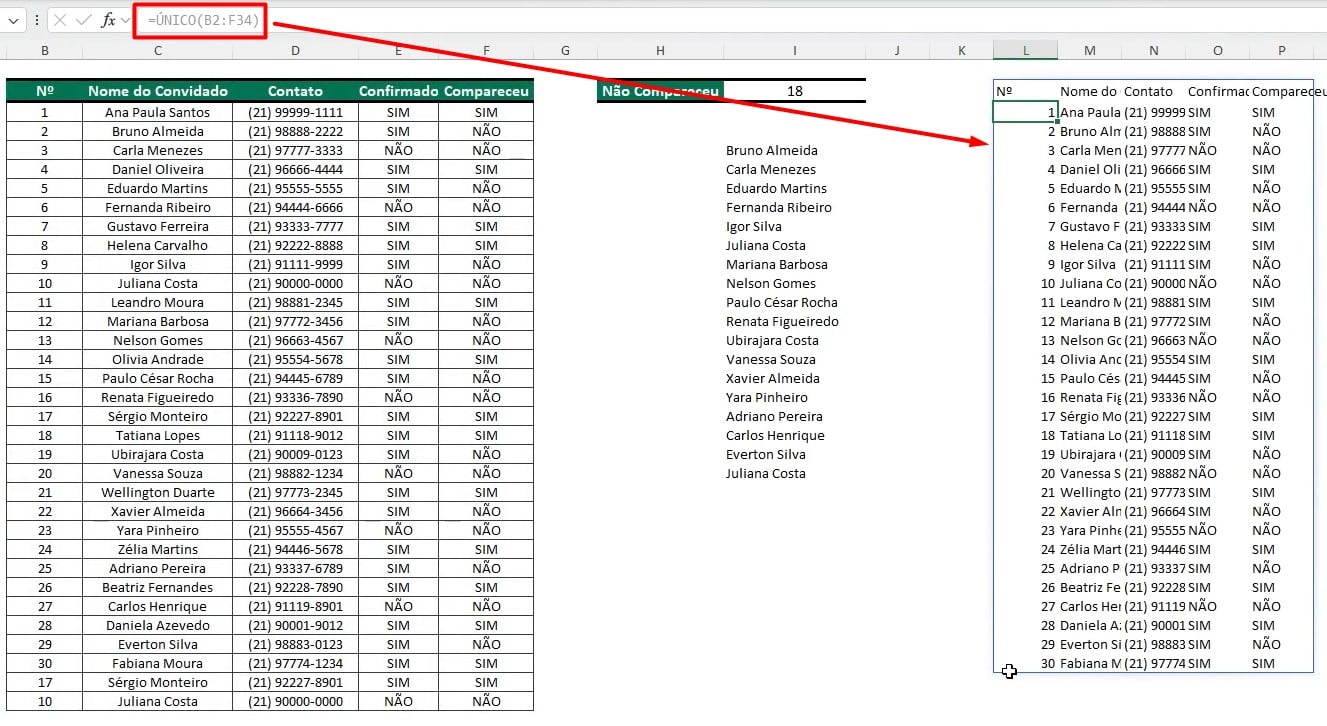This screenshot has width=1327, height=726.
Task: Open the Name Box dropdown arrow
Action: [12, 20]
